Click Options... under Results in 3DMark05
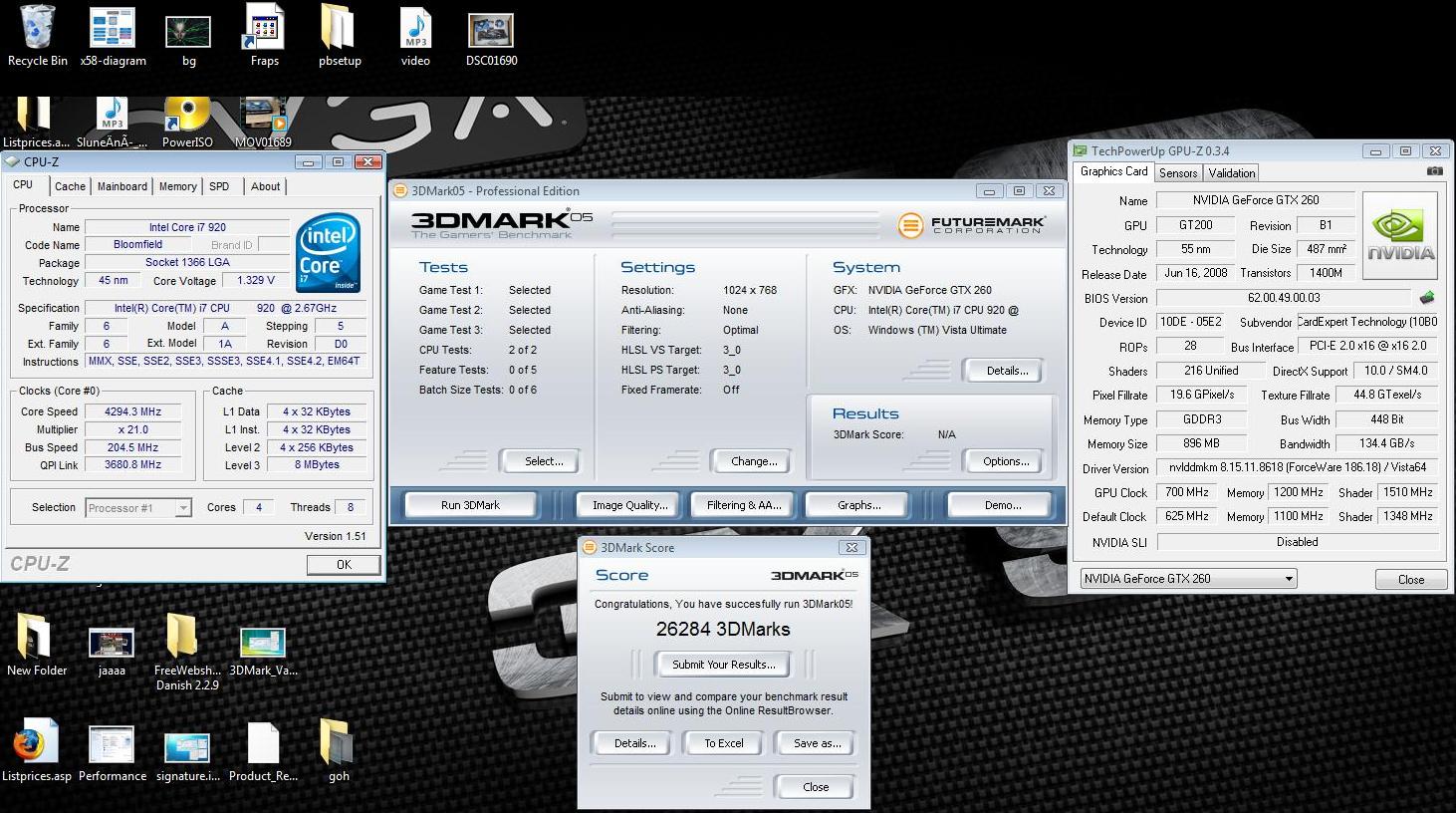The width and height of the screenshot is (1456, 813). click(1006, 461)
